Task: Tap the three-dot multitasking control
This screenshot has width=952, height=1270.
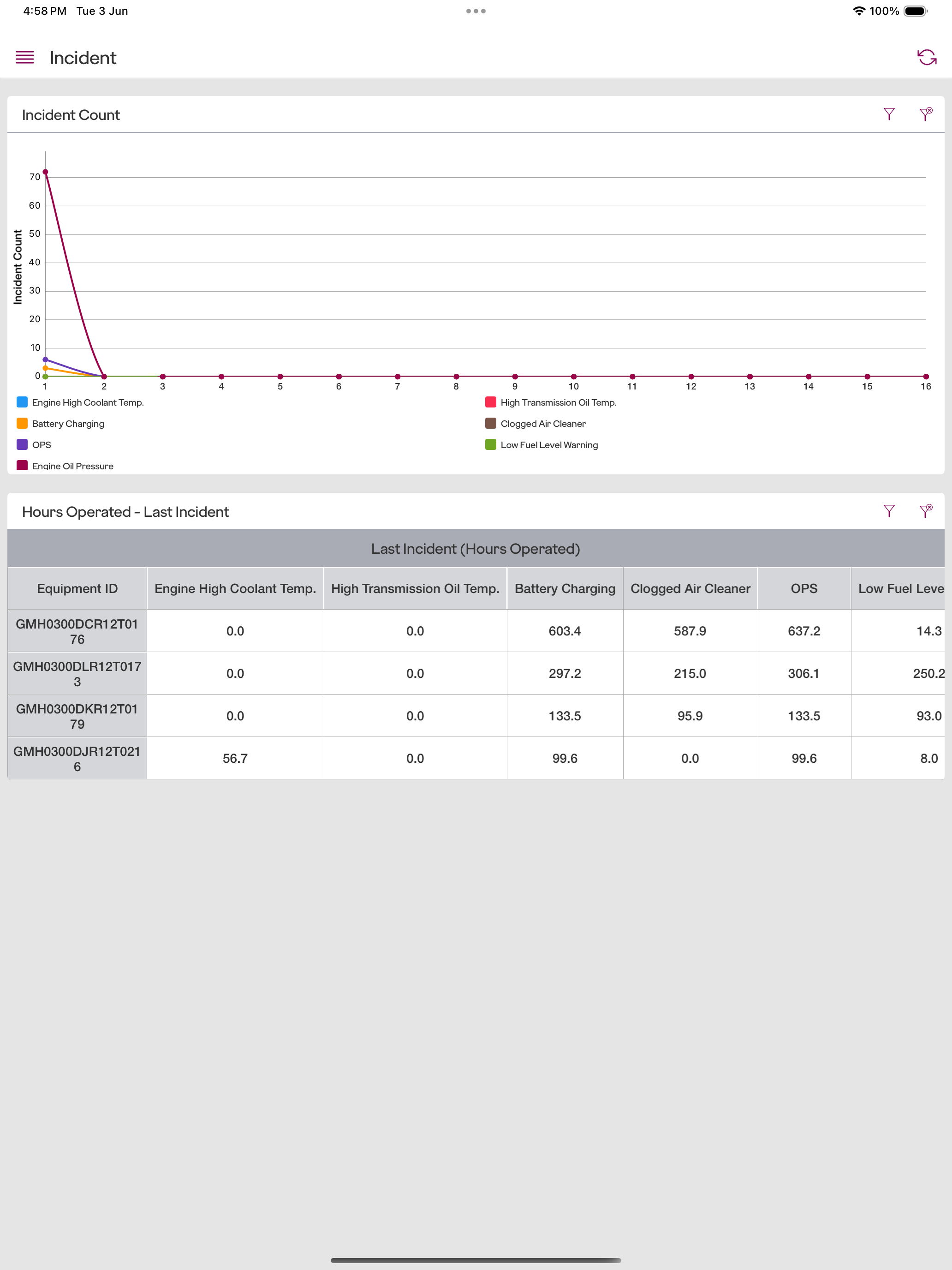Action: pos(476,11)
